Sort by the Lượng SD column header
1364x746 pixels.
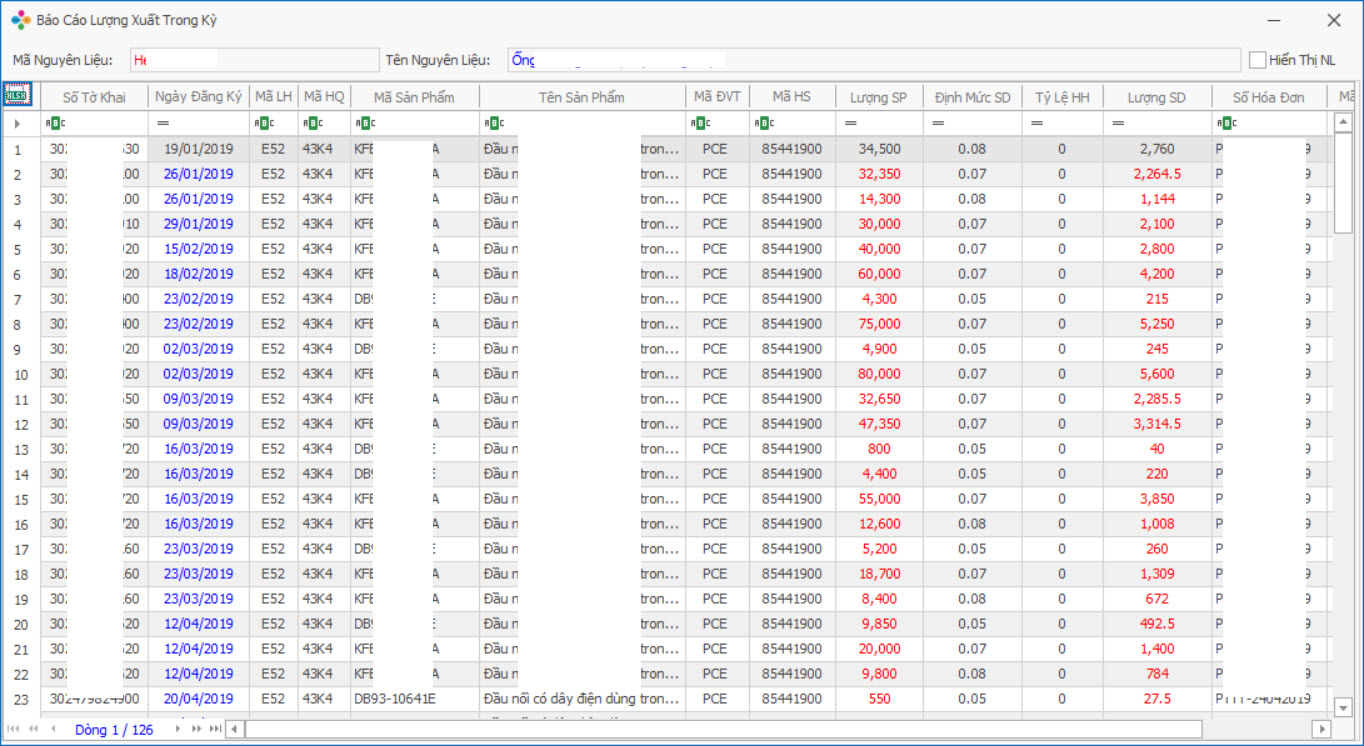click(x=1156, y=97)
